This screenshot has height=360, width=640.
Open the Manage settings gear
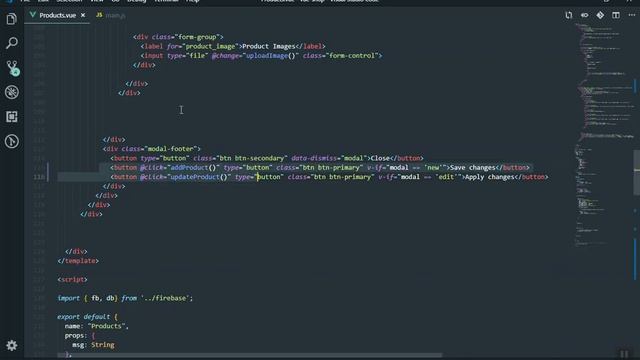point(11,345)
